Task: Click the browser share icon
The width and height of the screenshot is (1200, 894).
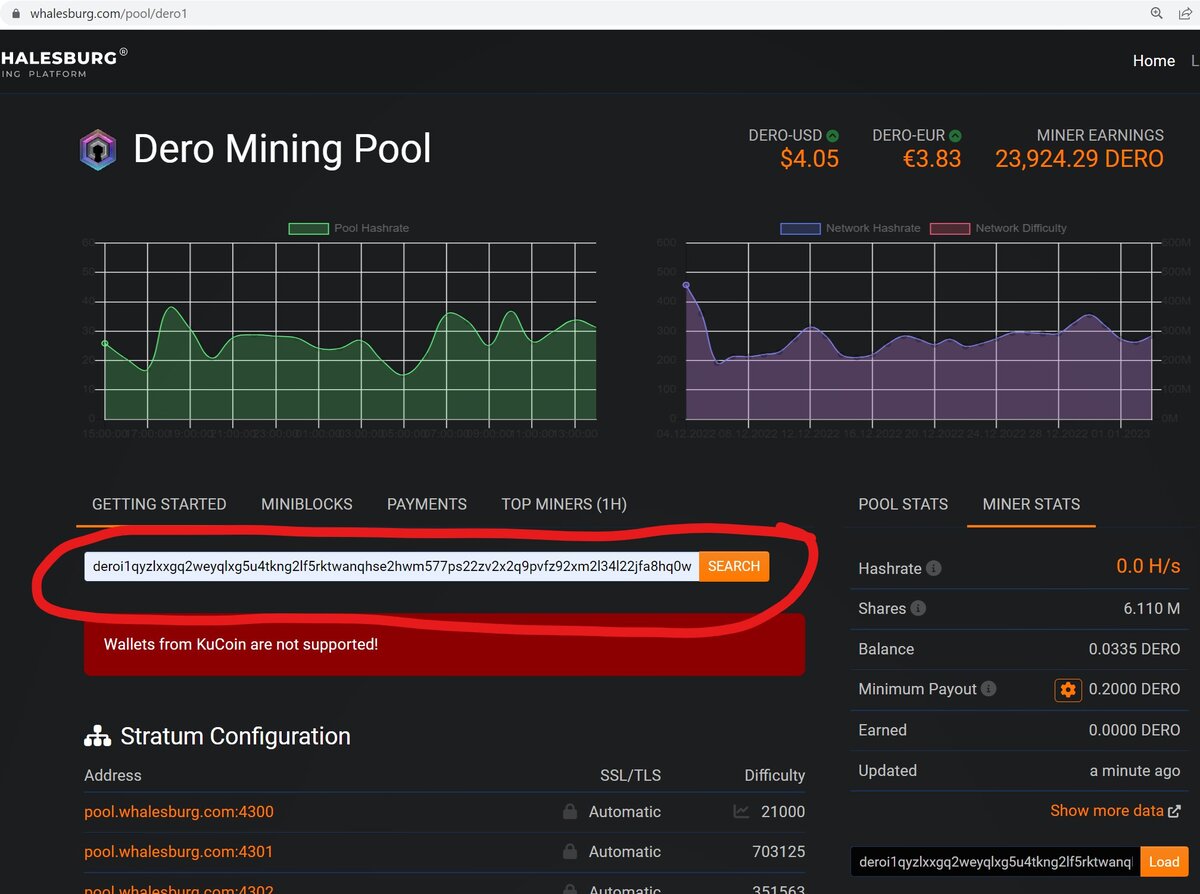Action: 1186,14
